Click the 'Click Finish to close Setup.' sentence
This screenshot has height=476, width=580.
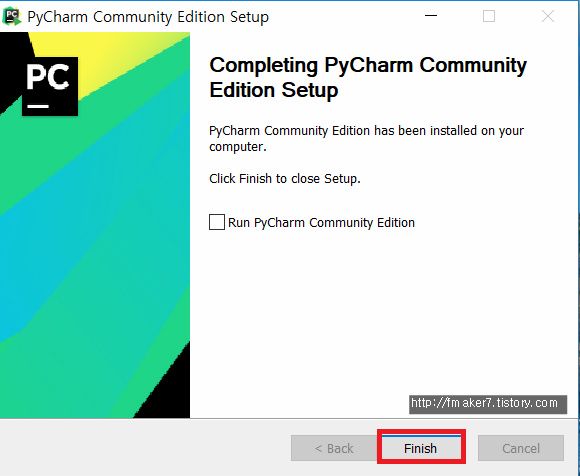(285, 179)
